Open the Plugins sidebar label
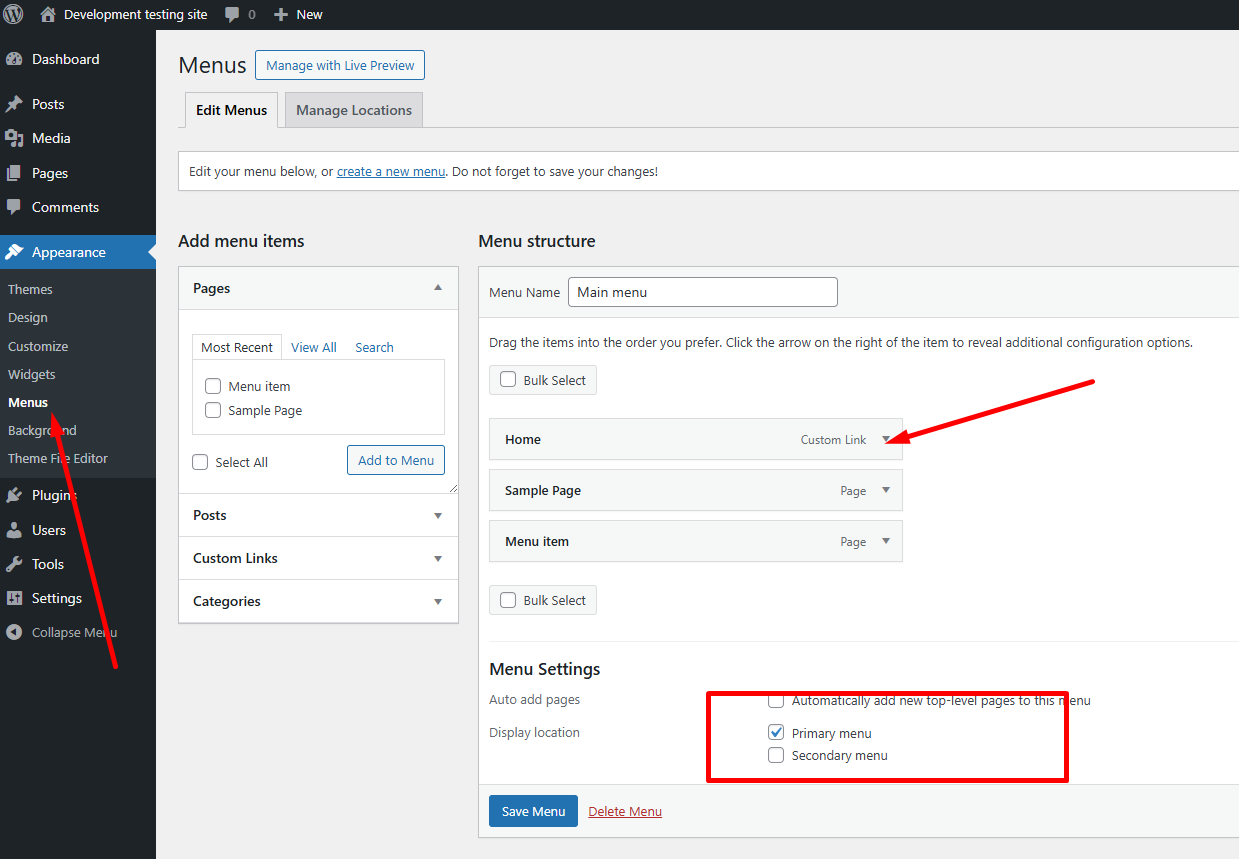1239x859 pixels. [54, 495]
